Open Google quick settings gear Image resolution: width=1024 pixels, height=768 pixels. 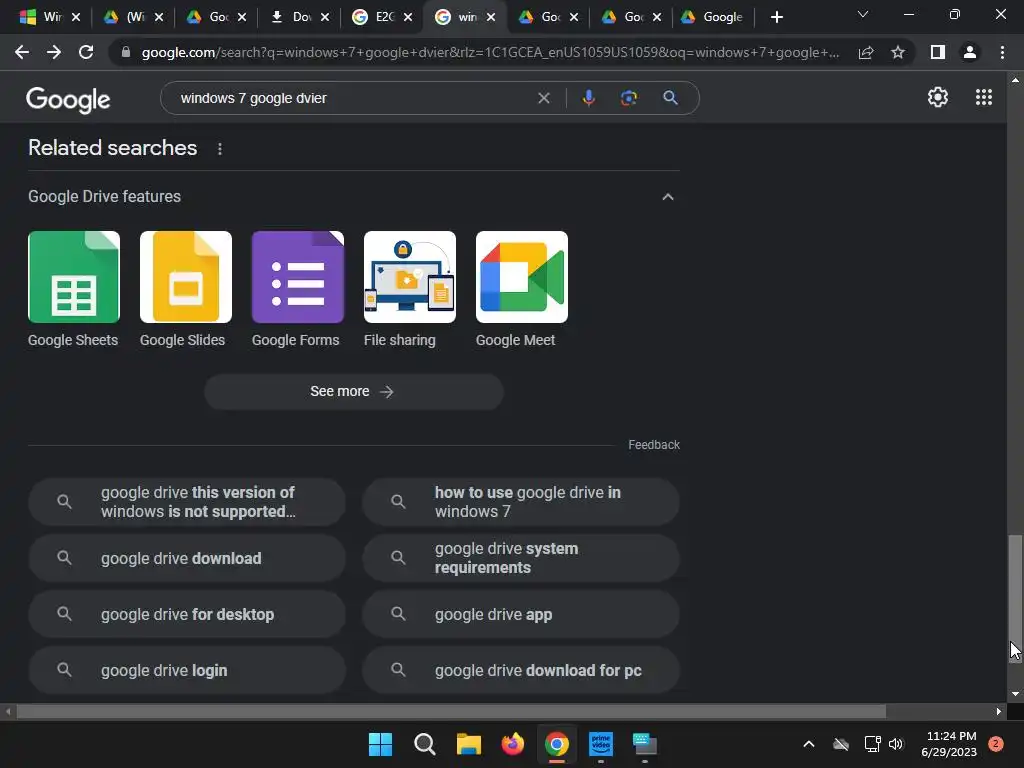click(x=938, y=97)
